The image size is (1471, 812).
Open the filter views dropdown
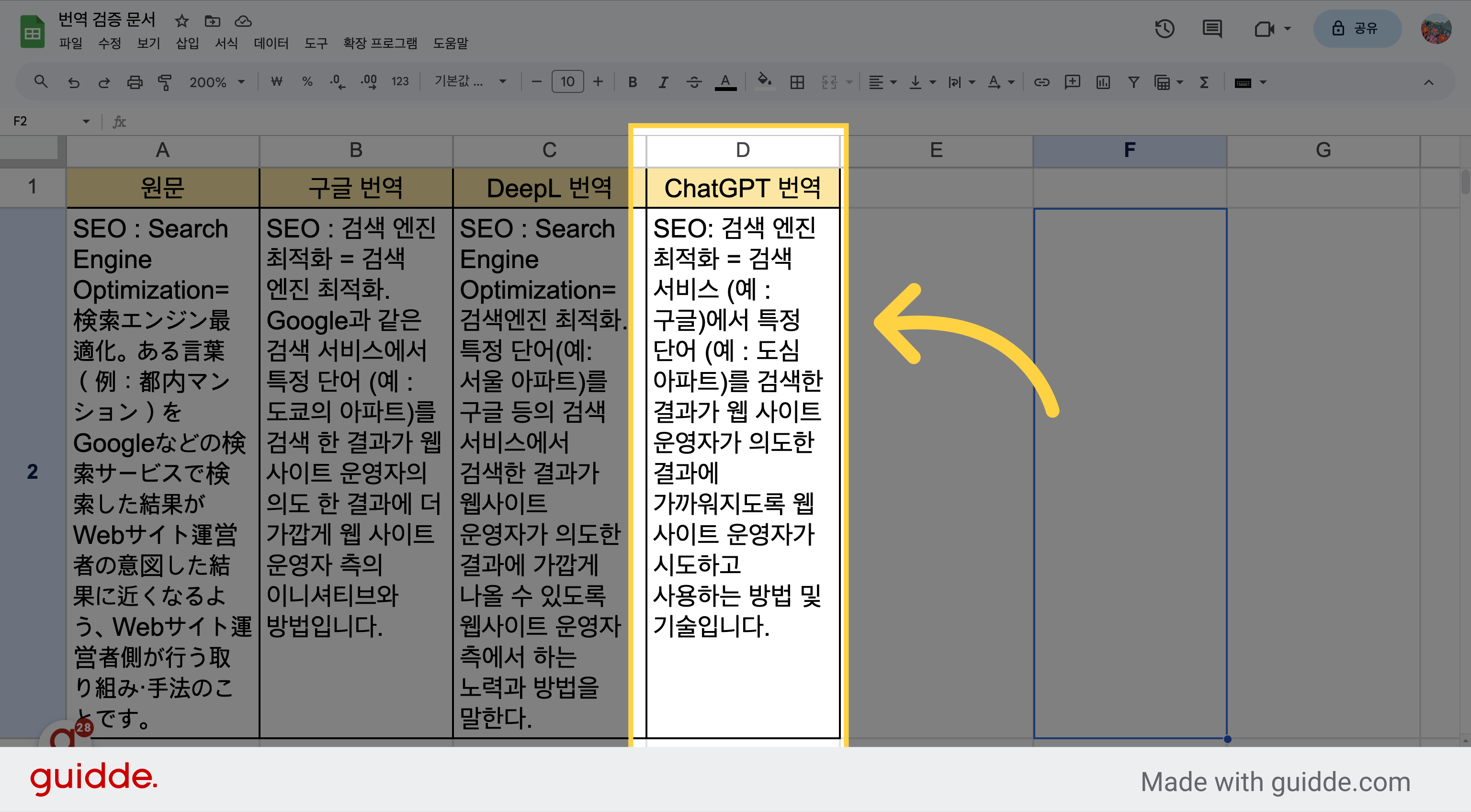point(1168,82)
